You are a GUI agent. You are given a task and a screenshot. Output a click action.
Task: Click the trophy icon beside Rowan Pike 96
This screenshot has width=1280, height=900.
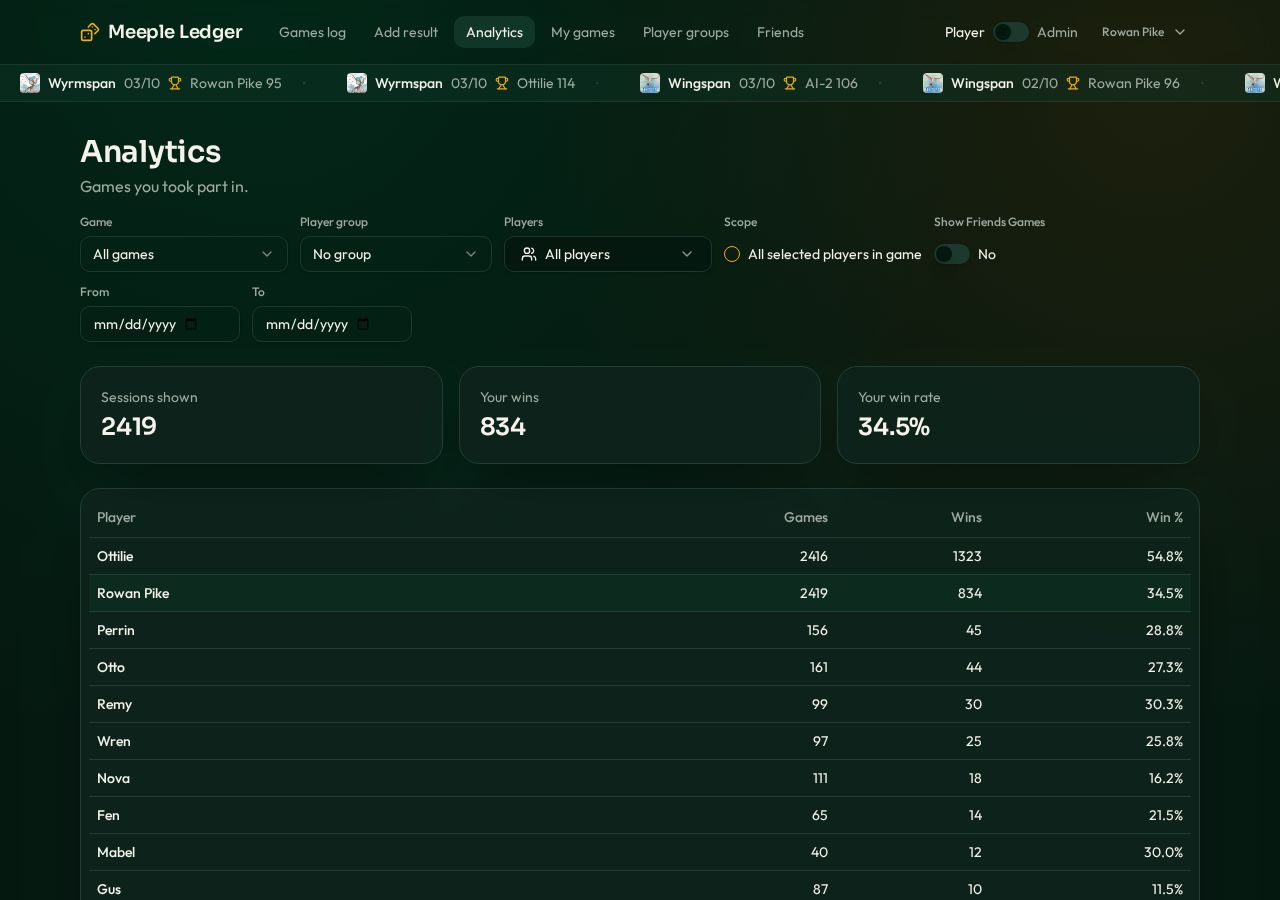[x=1073, y=83]
